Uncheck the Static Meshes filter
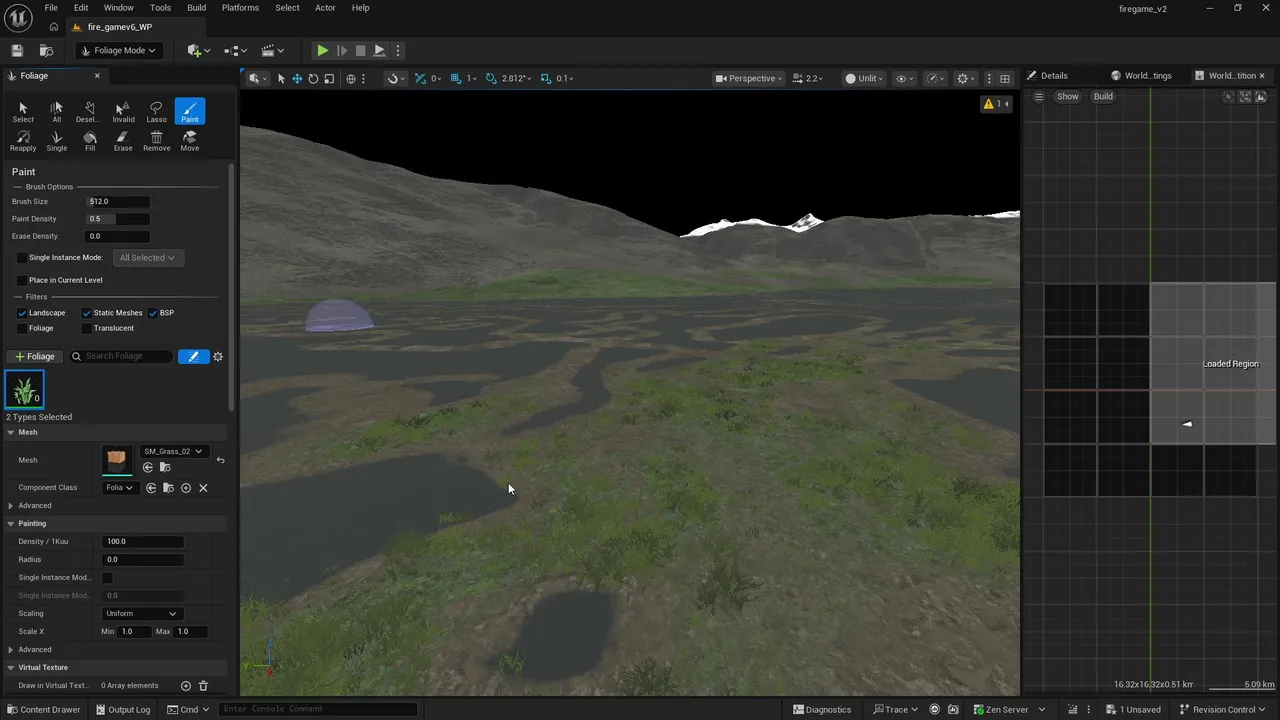 (x=86, y=313)
